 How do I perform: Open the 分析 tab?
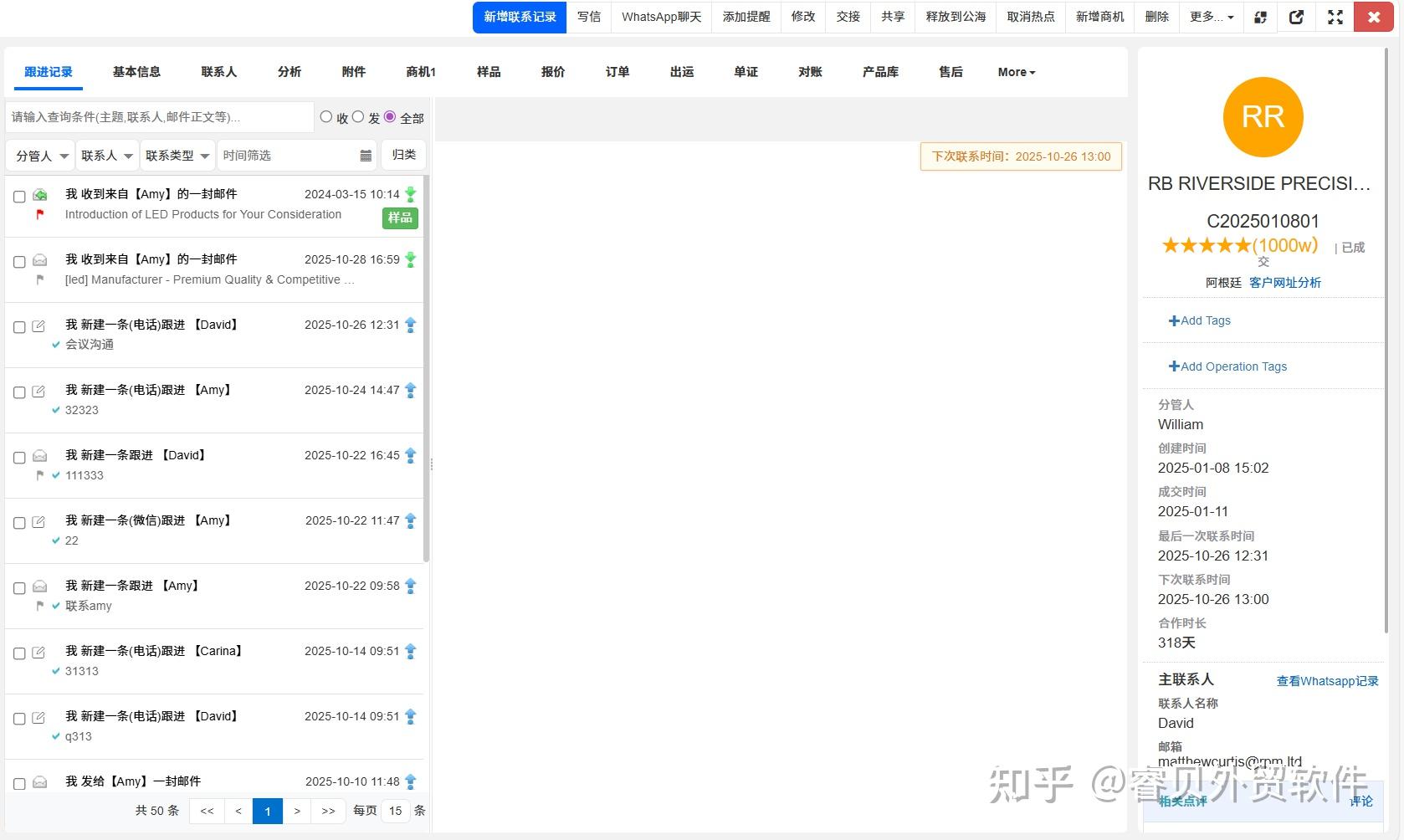coord(290,72)
